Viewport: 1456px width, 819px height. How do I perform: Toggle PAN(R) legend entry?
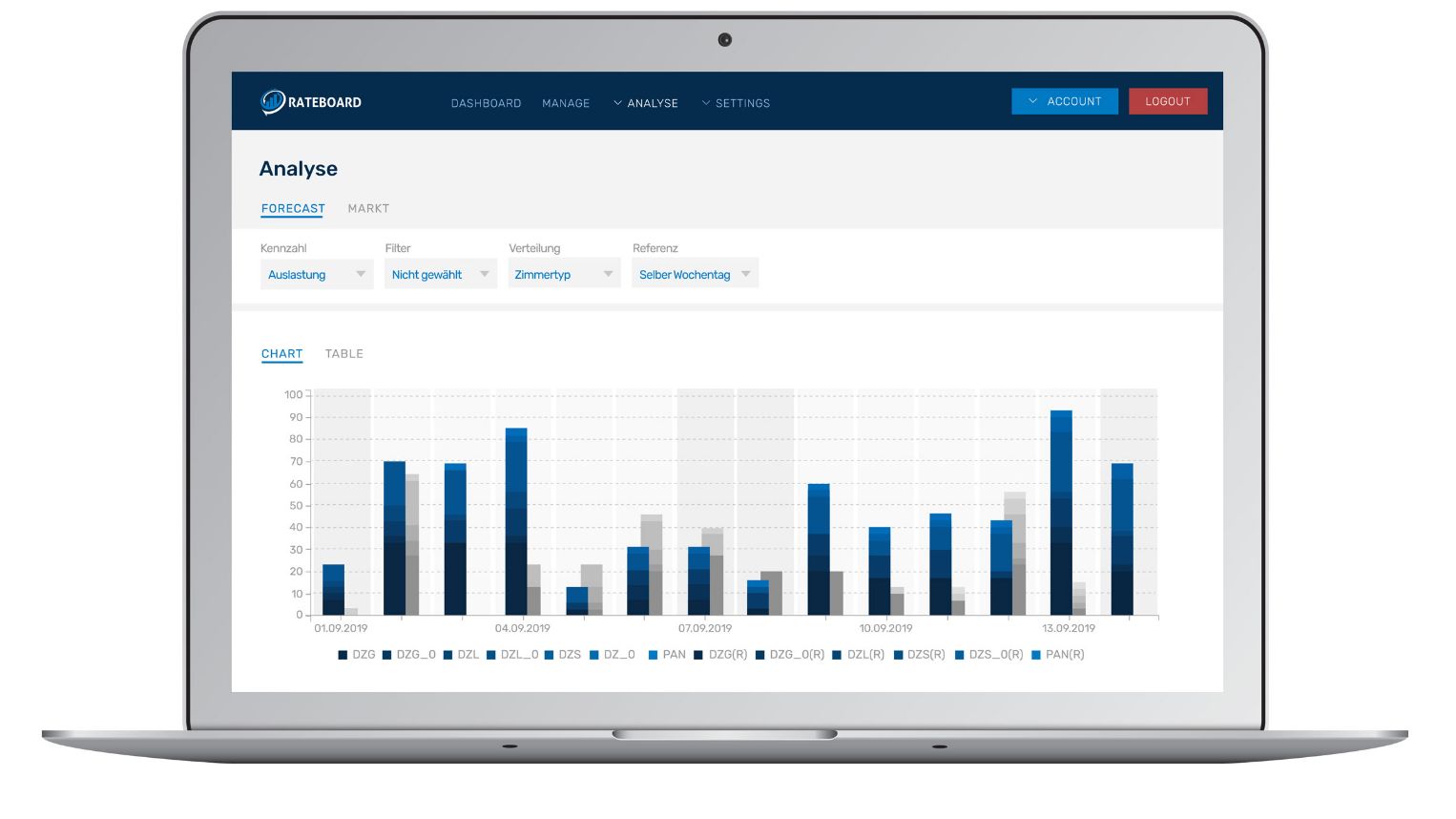click(1058, 655)
